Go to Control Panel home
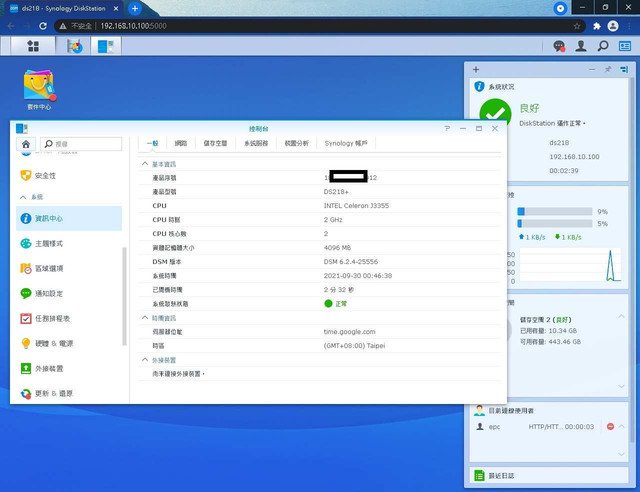 pos(26,144)
